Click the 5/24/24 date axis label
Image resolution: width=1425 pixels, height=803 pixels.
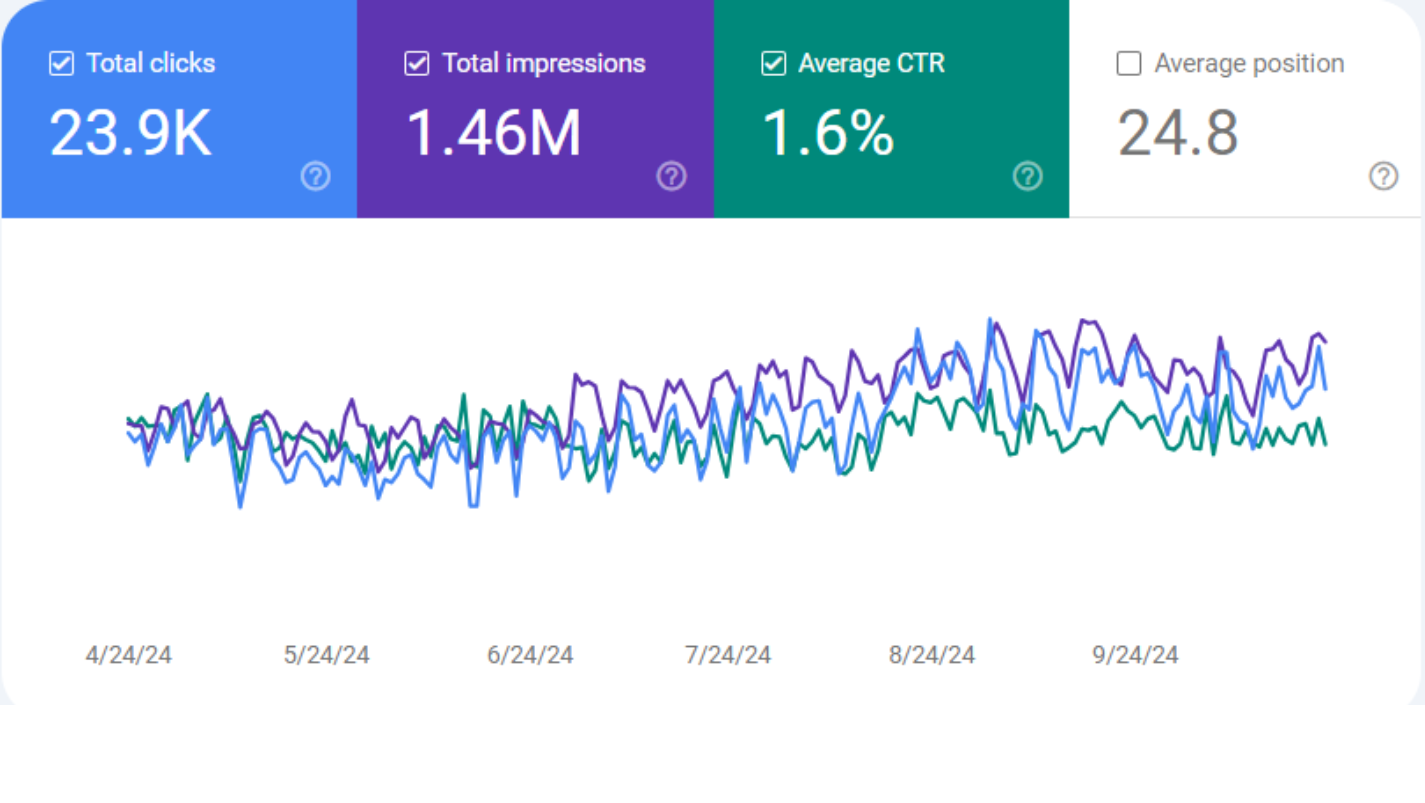327,655
